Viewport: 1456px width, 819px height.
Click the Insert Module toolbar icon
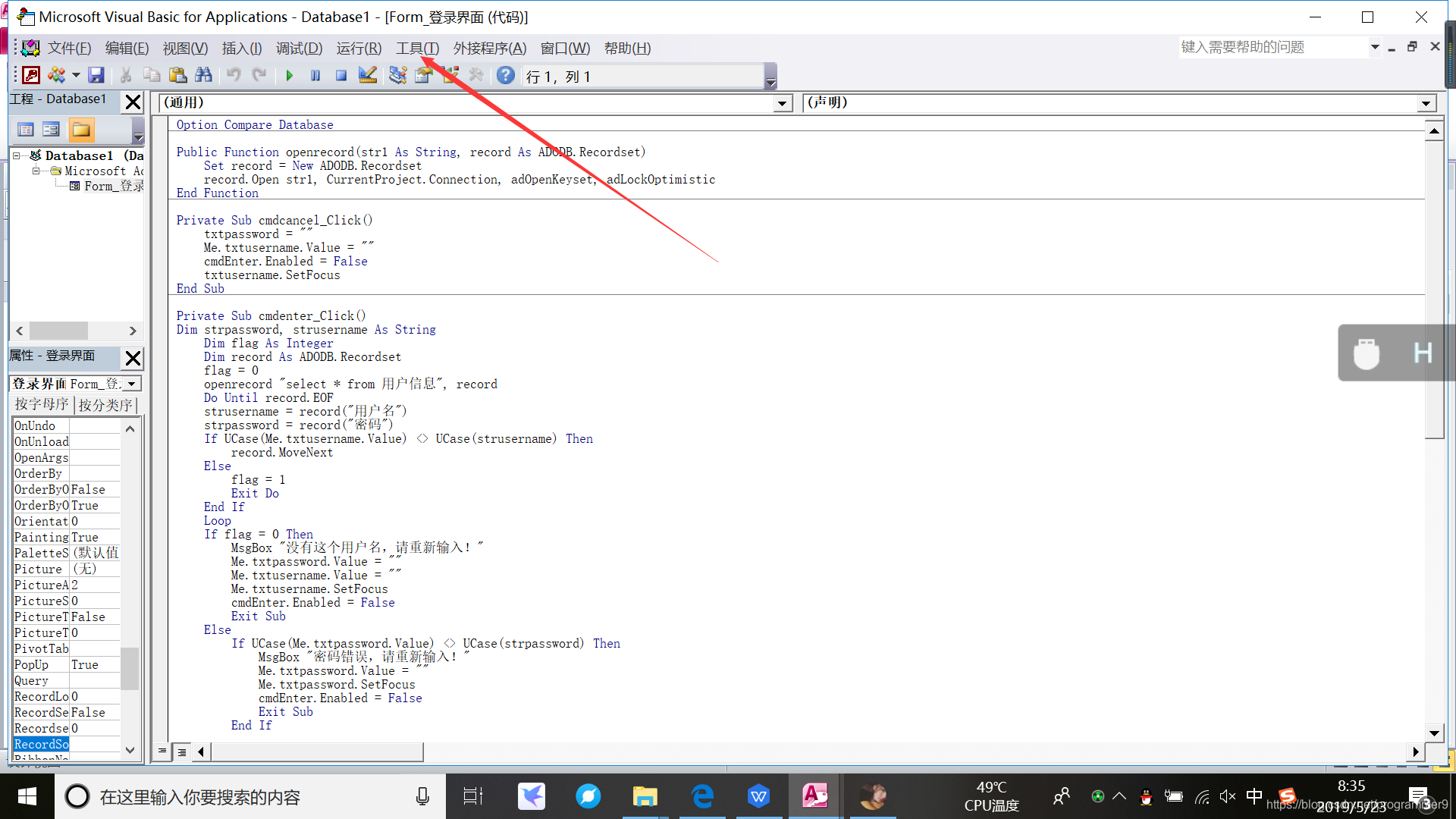[x=57, y=75]
